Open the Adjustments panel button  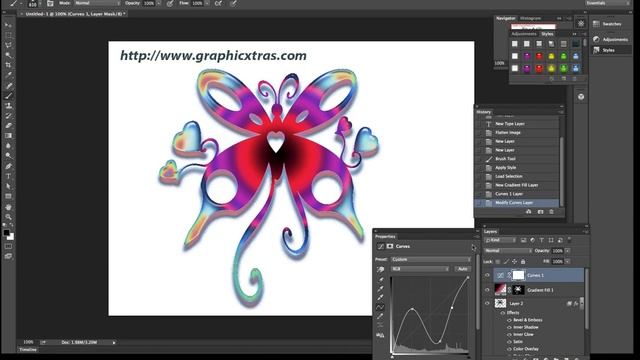[x=611, y=40]
